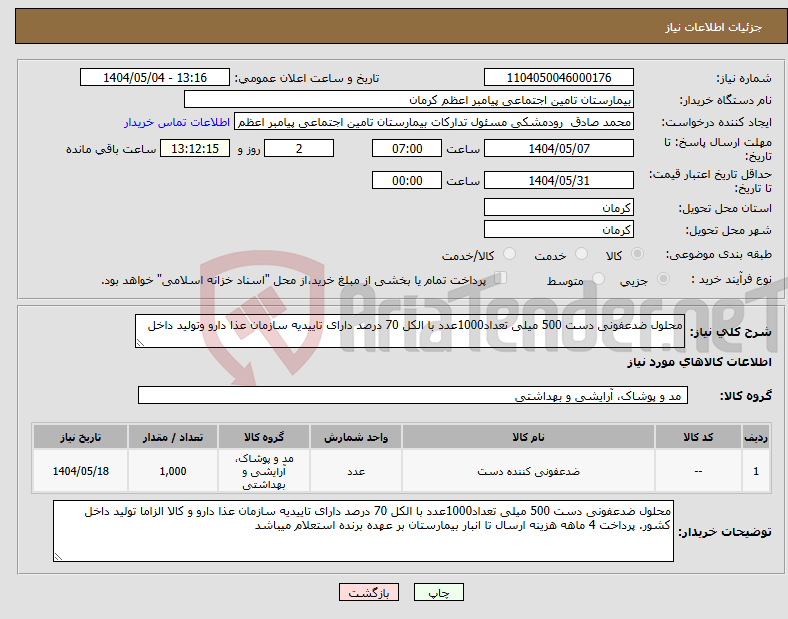Click the اطلاعات کالاهای مورد نیاز heading
This screenshot has width=788, height=619.
[x=699, y=362]
